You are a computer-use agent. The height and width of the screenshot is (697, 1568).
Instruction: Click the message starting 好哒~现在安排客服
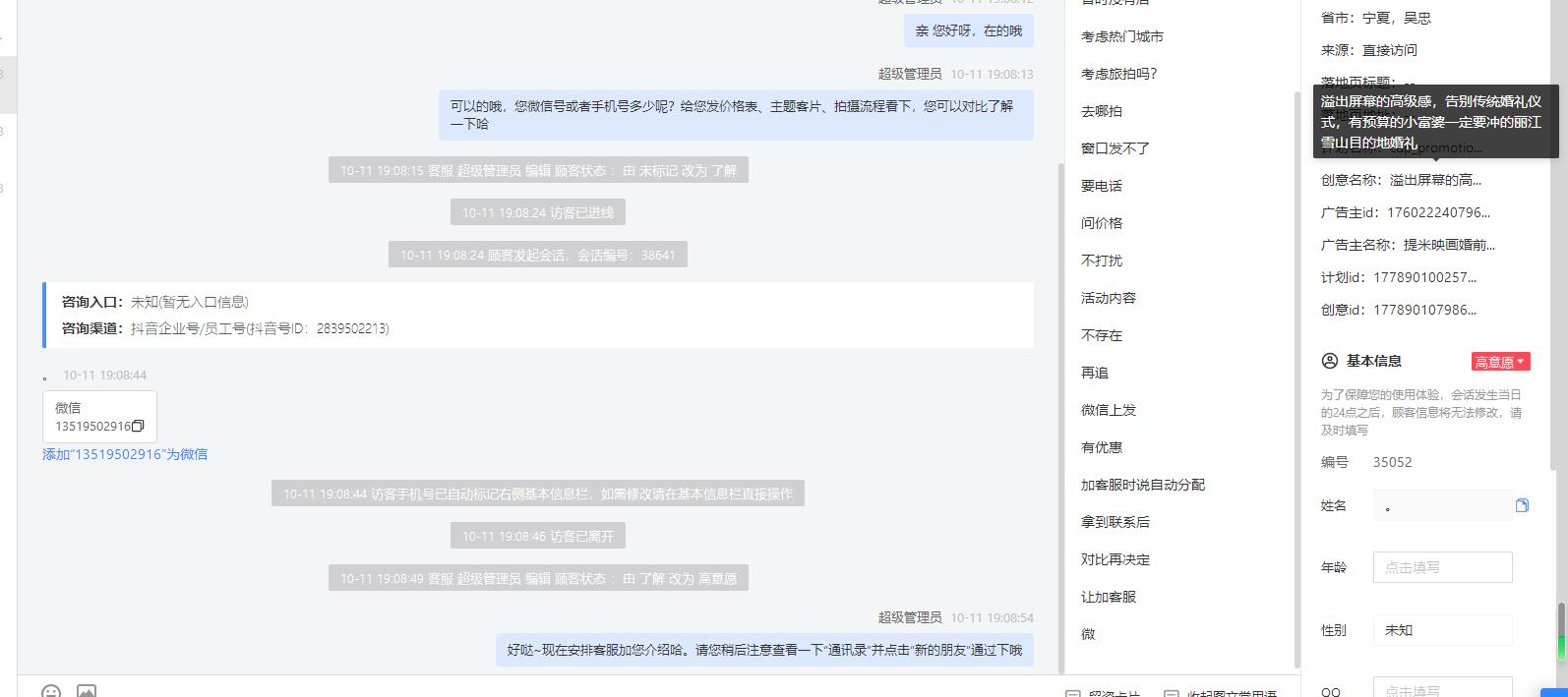point(764,650)
